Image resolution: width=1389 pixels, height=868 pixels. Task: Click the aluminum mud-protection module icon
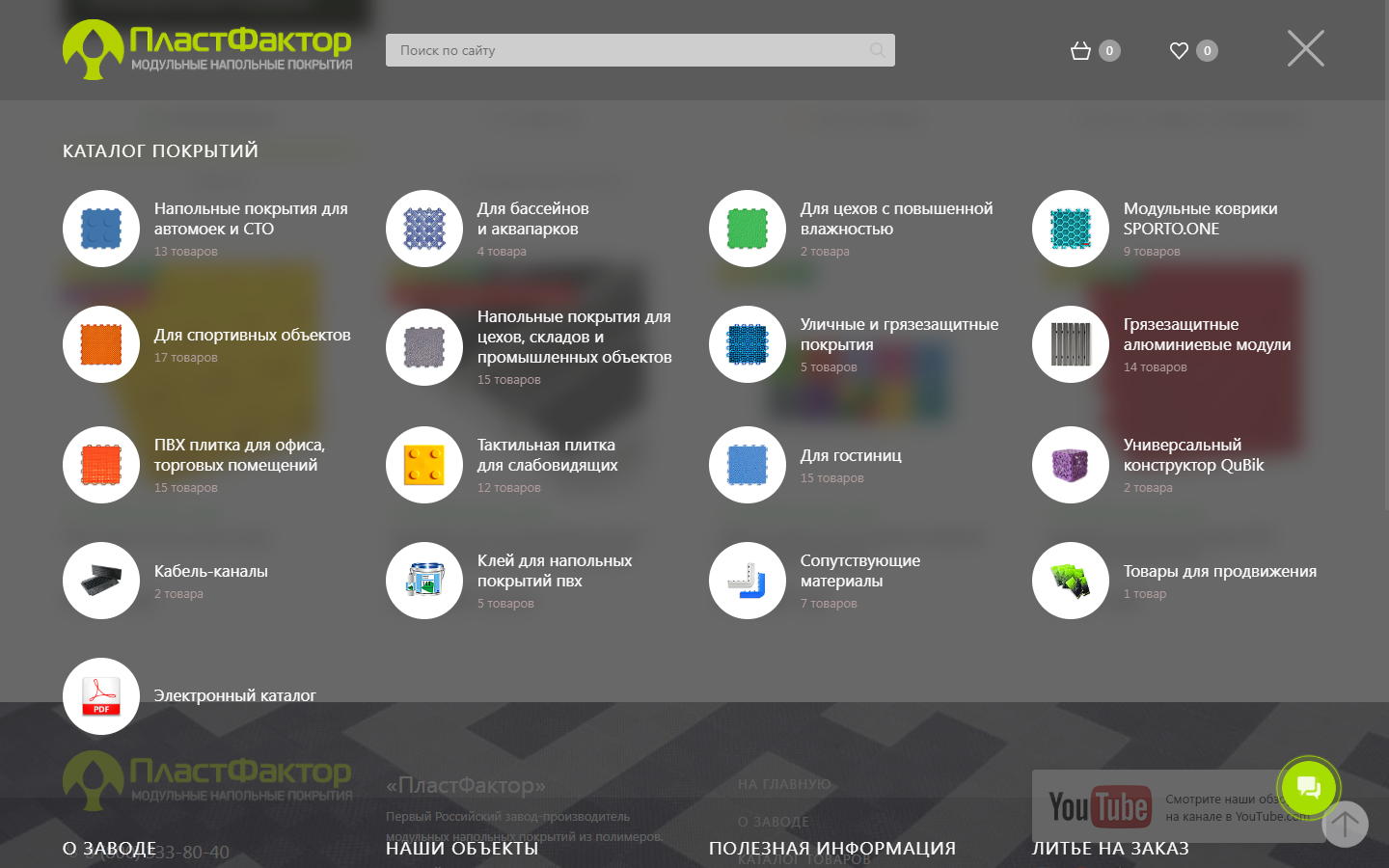1070,344
